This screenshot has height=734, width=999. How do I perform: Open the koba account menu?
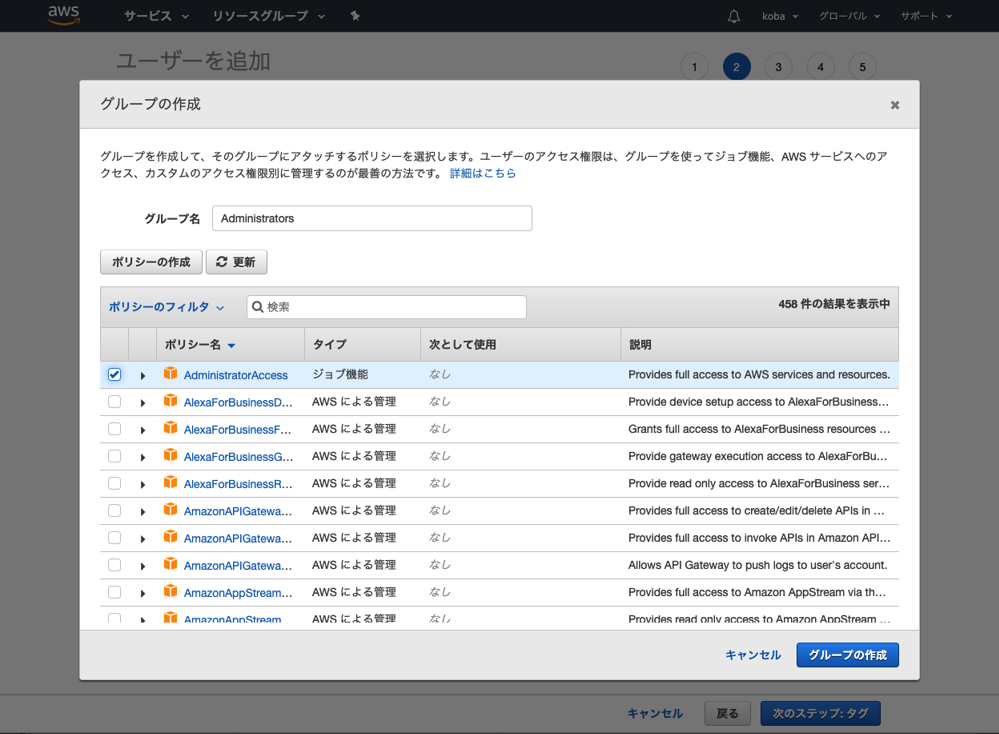[780, 16]
